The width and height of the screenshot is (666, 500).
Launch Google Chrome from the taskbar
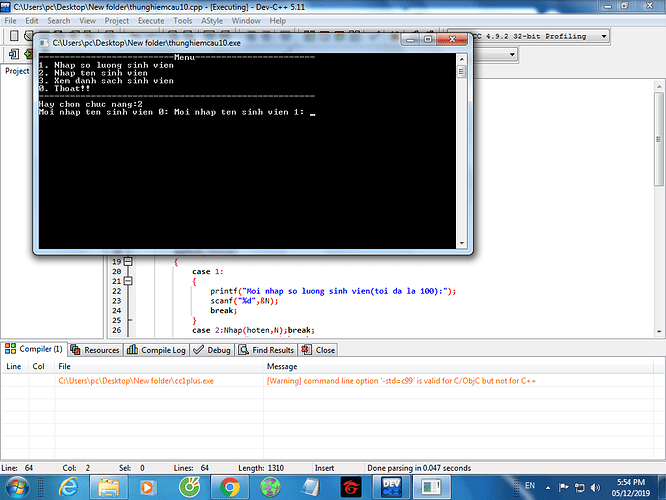(x=229, y=486)
